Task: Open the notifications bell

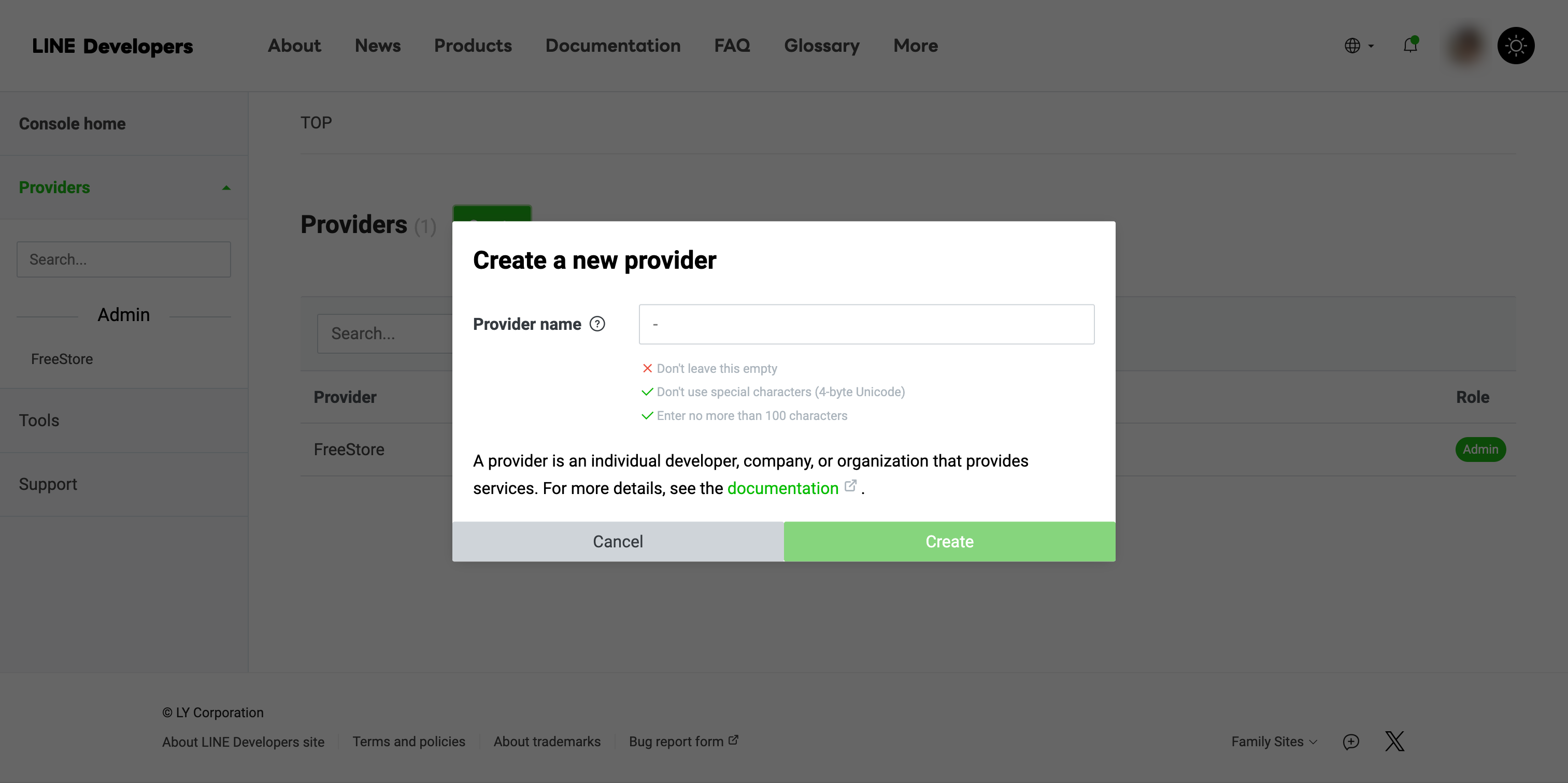Action: coord(1410,46)
